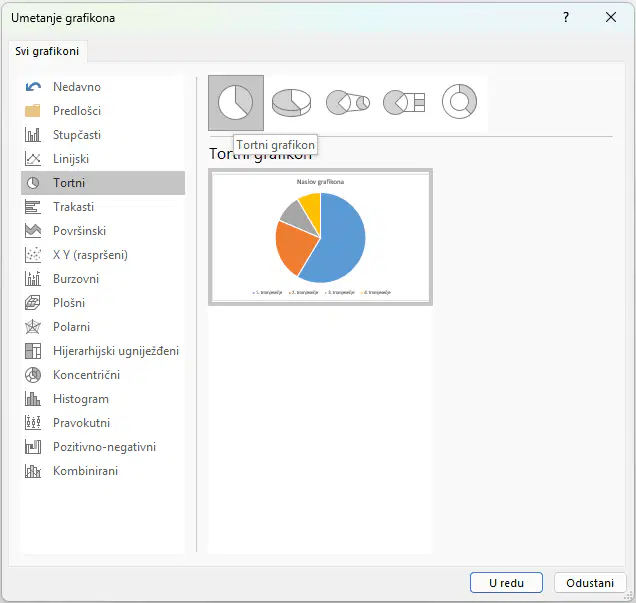The image size is (636, 603).
Task: Select the bar-of-pie chart subtype
Action: [404, 103]
